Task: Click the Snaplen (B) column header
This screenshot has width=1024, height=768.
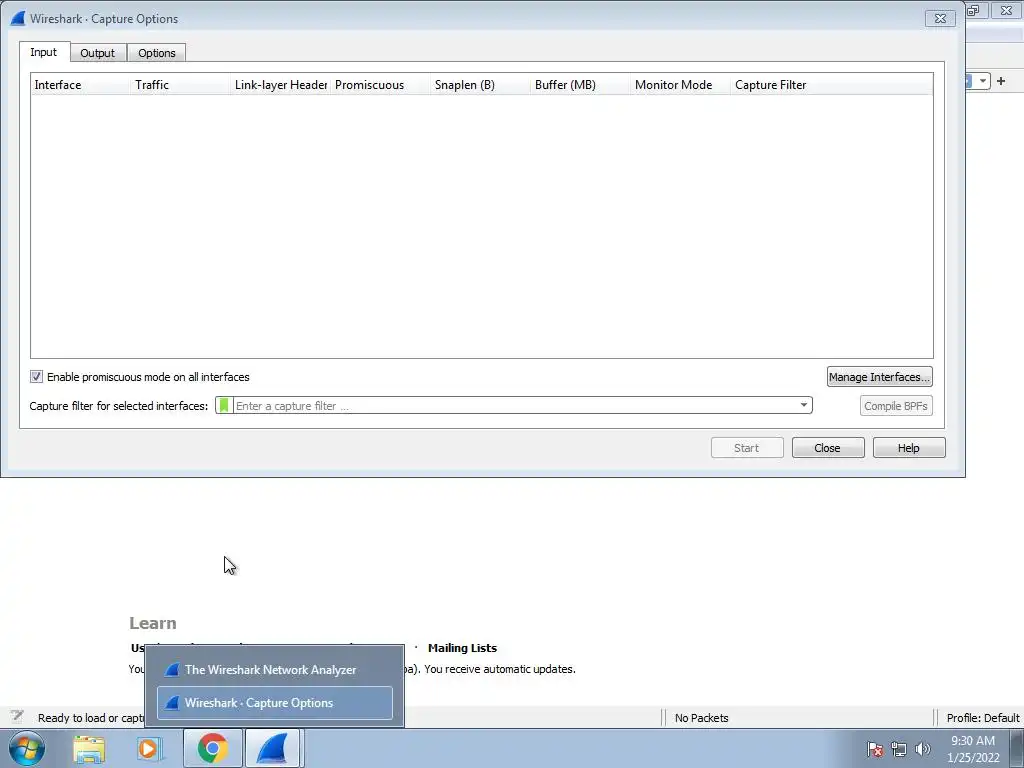Action: click(x=481, y=85)
